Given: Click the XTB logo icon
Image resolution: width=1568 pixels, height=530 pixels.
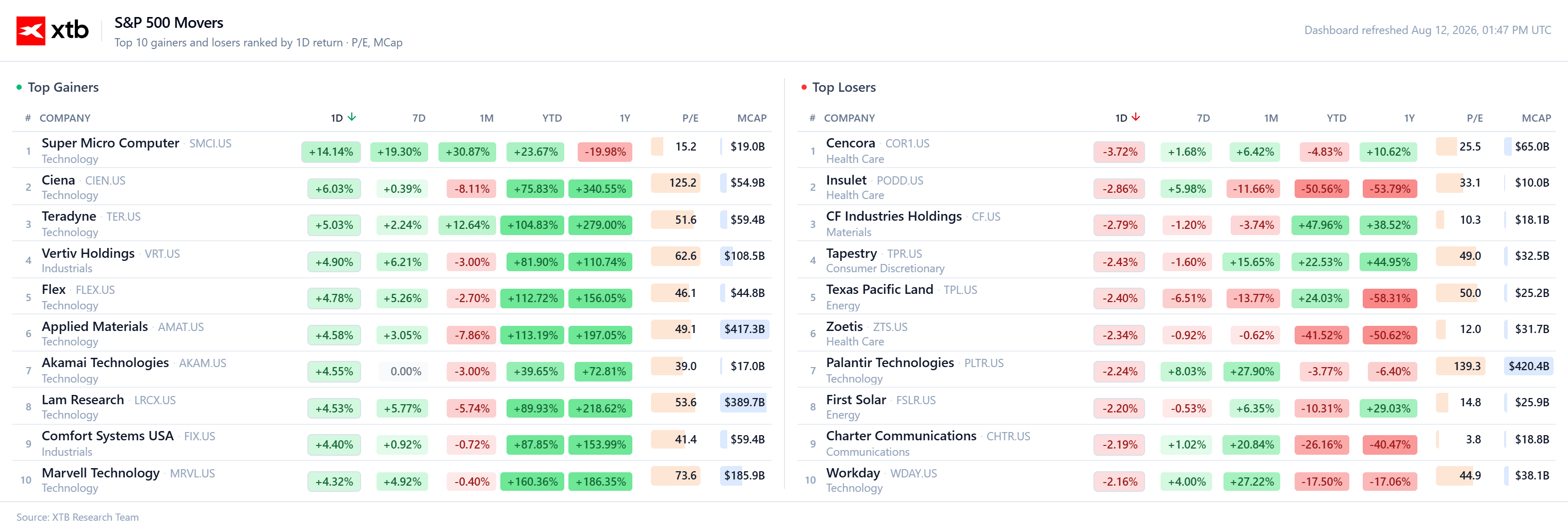Looking at the screenshot, I should [30, 30].
